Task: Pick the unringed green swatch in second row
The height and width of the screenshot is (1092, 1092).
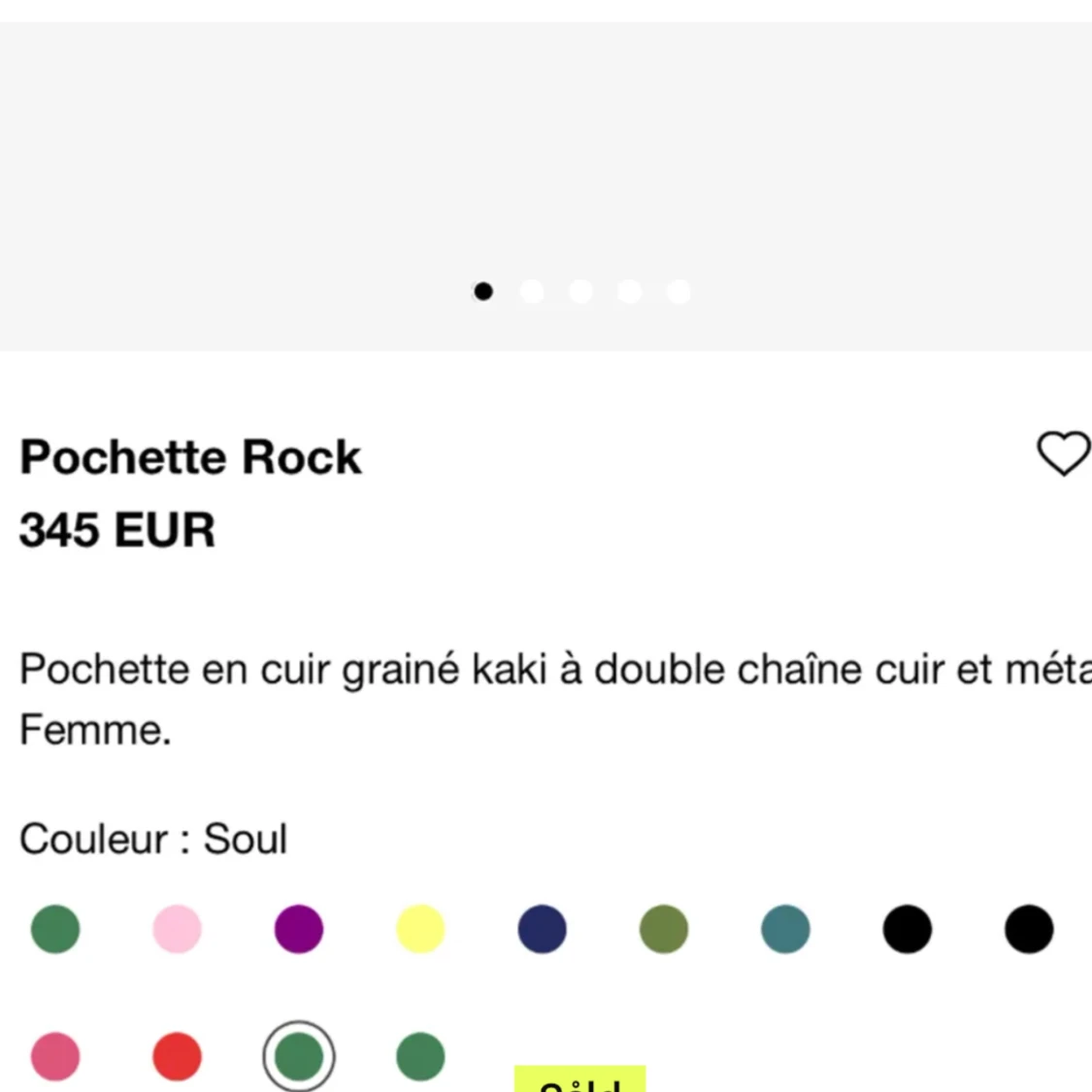Action: (420, 1056)
